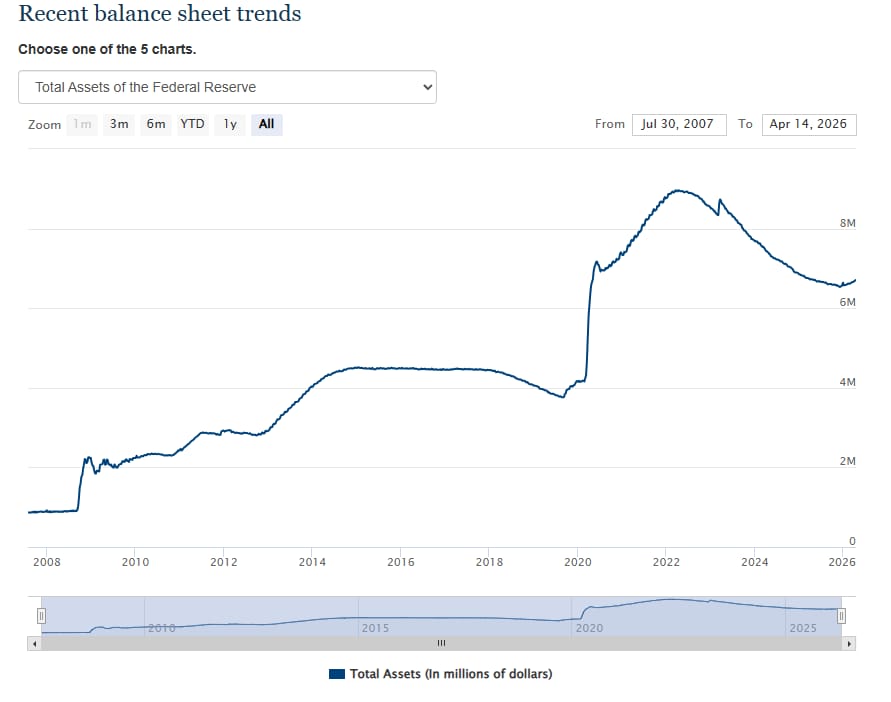Click the 2022 x-axis label
The image size is (891, 702).
click(666, 562)
